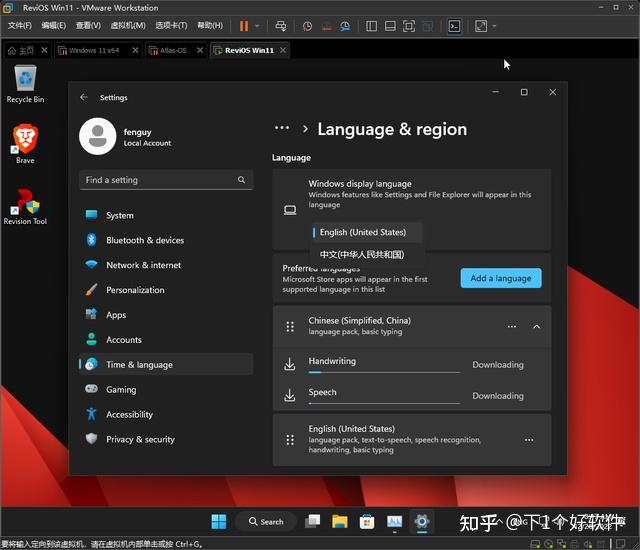
Task: Open Personalization settings category
Action: coord(166,290)
